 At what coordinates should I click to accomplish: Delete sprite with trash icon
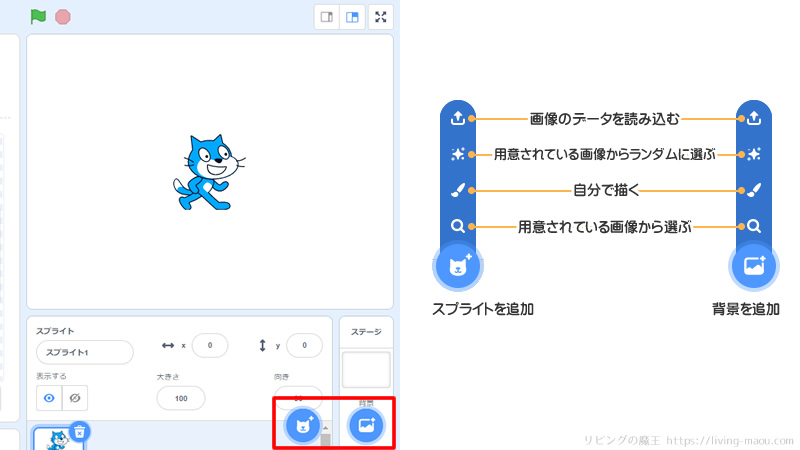point(79,432)
